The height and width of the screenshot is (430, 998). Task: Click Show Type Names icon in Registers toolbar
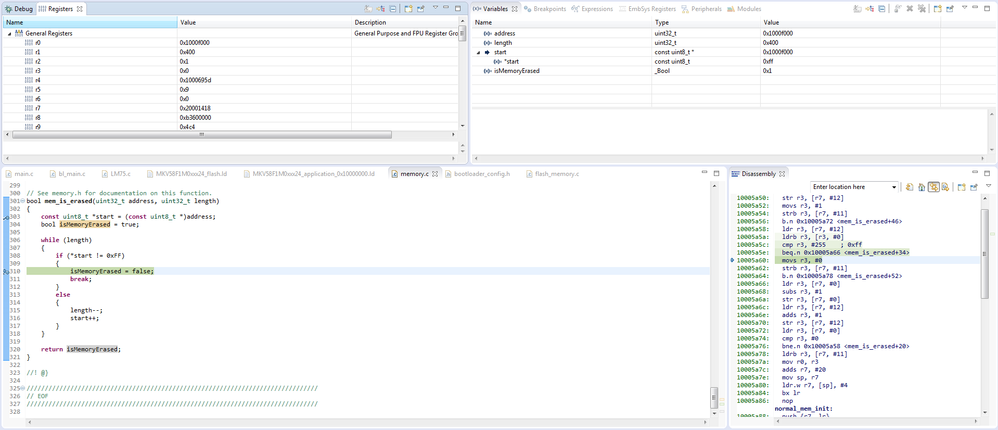click(x=369, y=9)
